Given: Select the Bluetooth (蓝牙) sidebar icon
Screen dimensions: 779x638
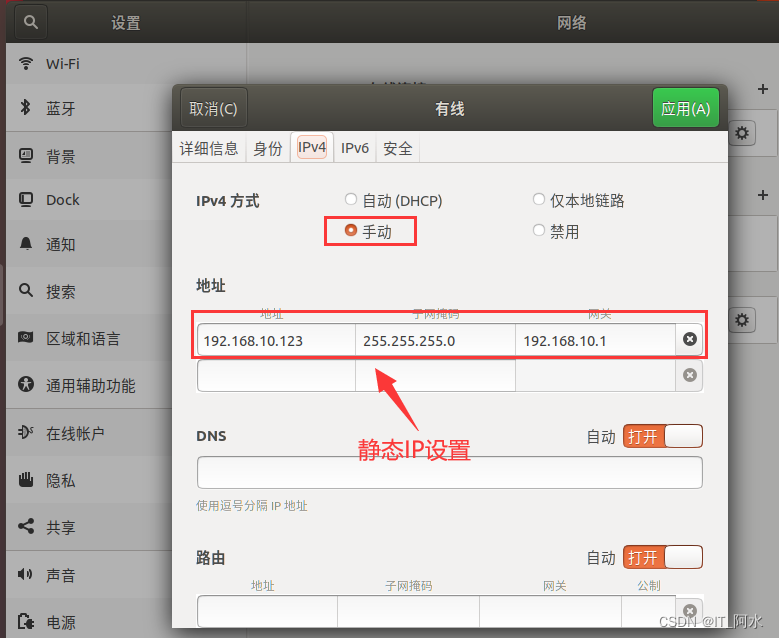Looking at the screenshot, I should [25, 107].
